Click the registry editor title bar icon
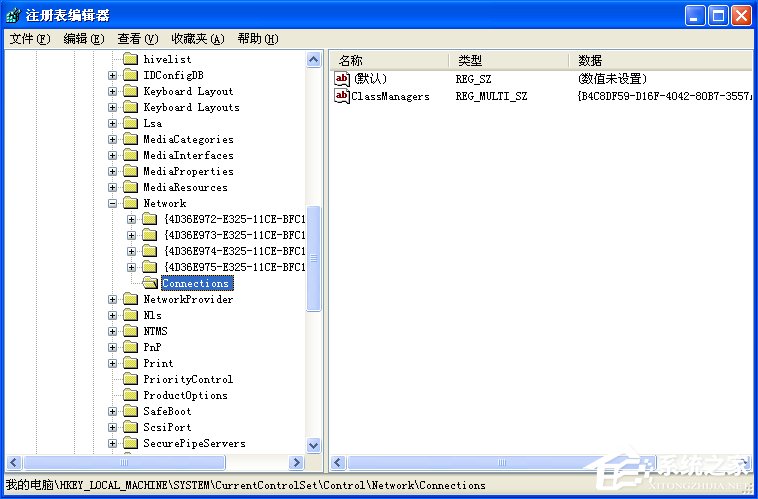The width and height of the screenshot is (758, 499). pyautogui.click(x=13, y=15)
